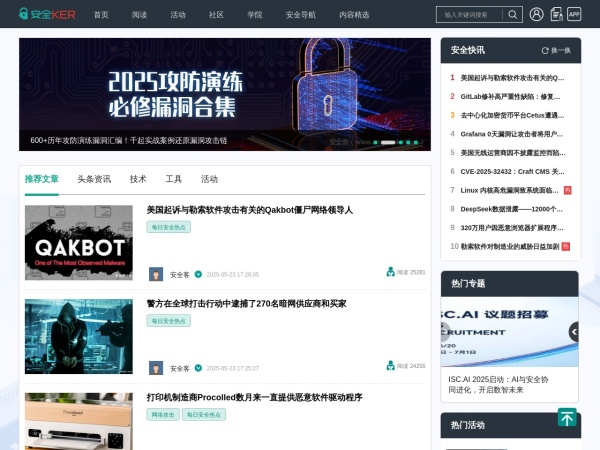Click the write-article document icon

click(x=556, y=14)
